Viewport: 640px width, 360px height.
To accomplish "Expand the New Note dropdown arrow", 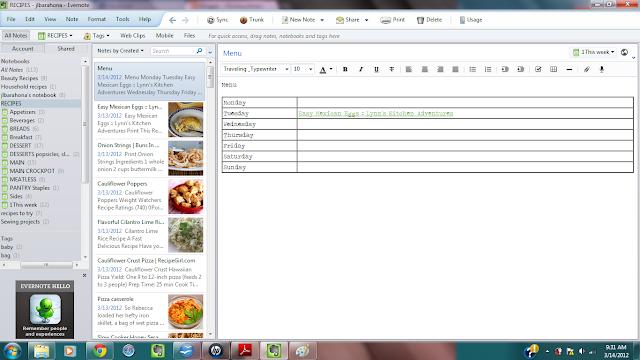I will (x=322, y=20).
